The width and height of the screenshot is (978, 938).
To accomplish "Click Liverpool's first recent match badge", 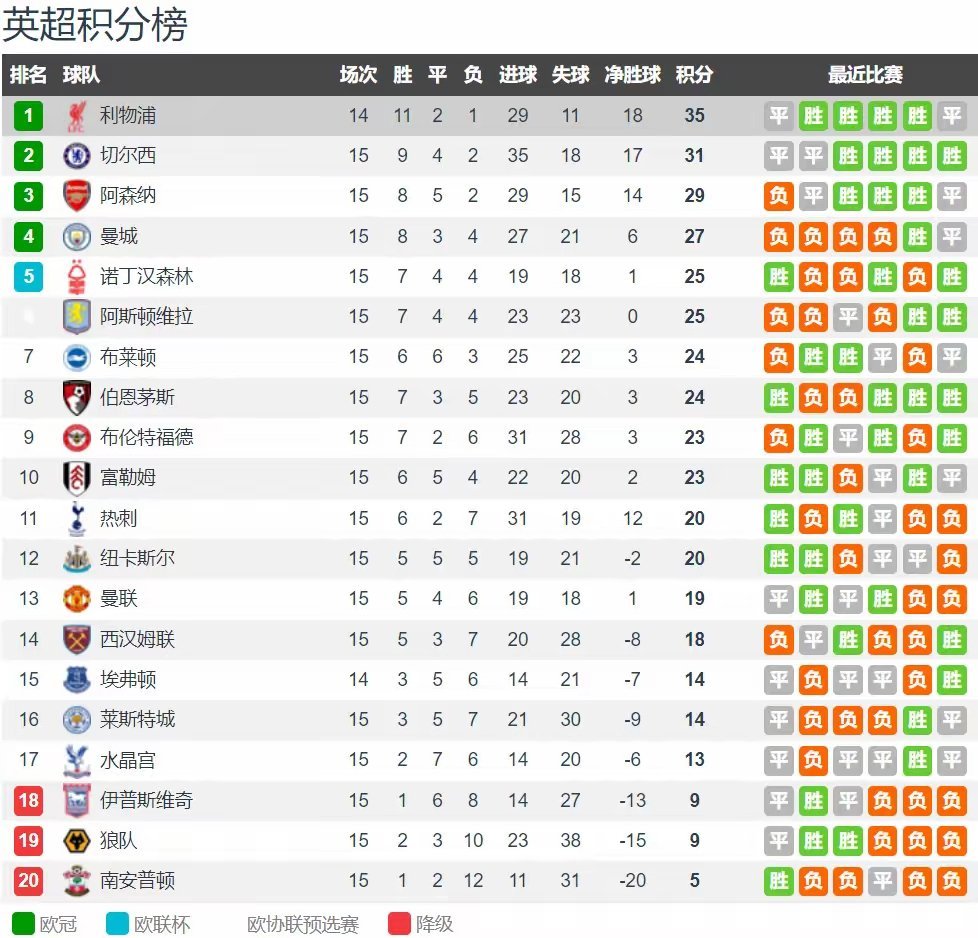I will pyautogui.click(x=779, y=116).
